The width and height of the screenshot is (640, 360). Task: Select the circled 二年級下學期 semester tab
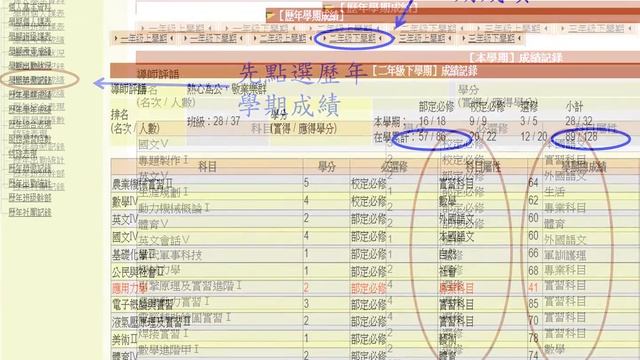tap(352, 38)
